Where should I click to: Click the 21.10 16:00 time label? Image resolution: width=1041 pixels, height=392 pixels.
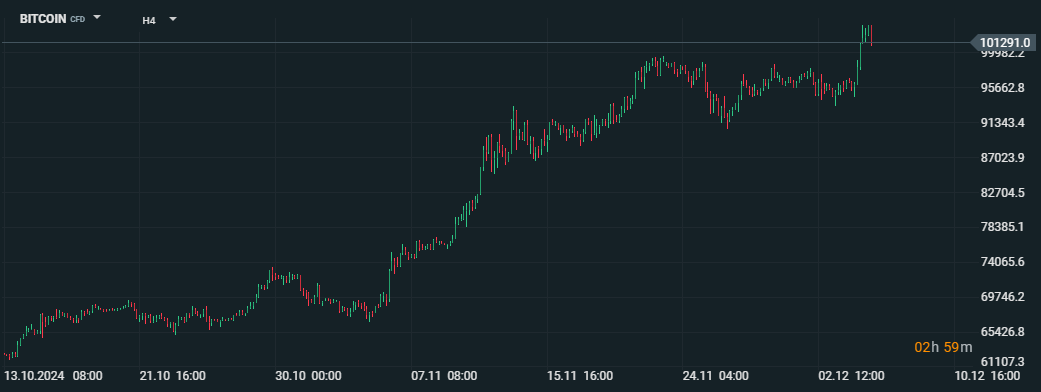[x=173, y=376]
